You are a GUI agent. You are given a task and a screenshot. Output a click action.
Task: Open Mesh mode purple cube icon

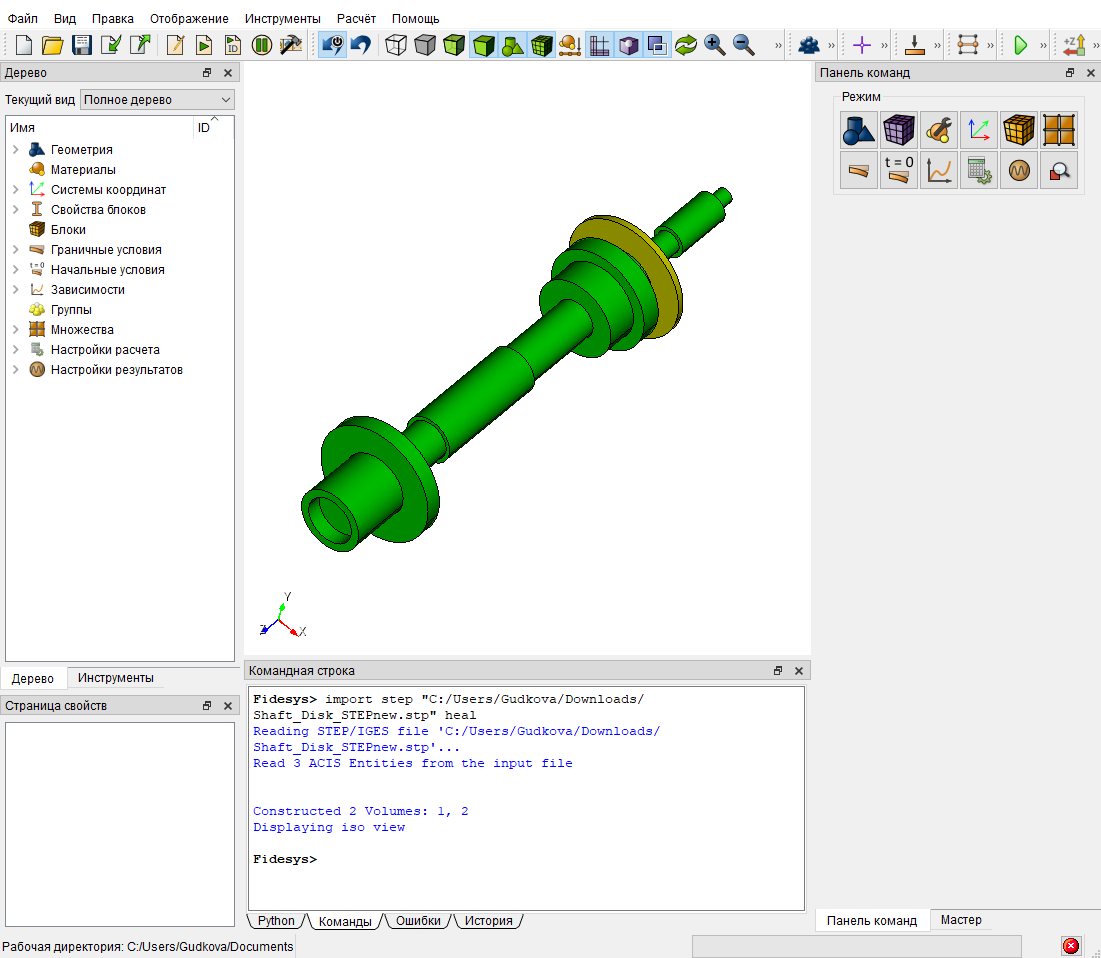click(899, 130)
